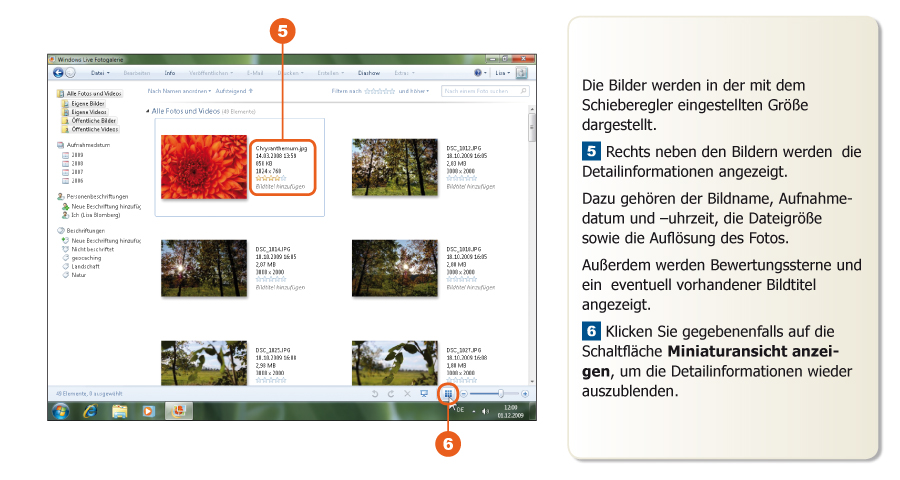
Task: Click the thumbnail size slider
Action: [499, 394]
